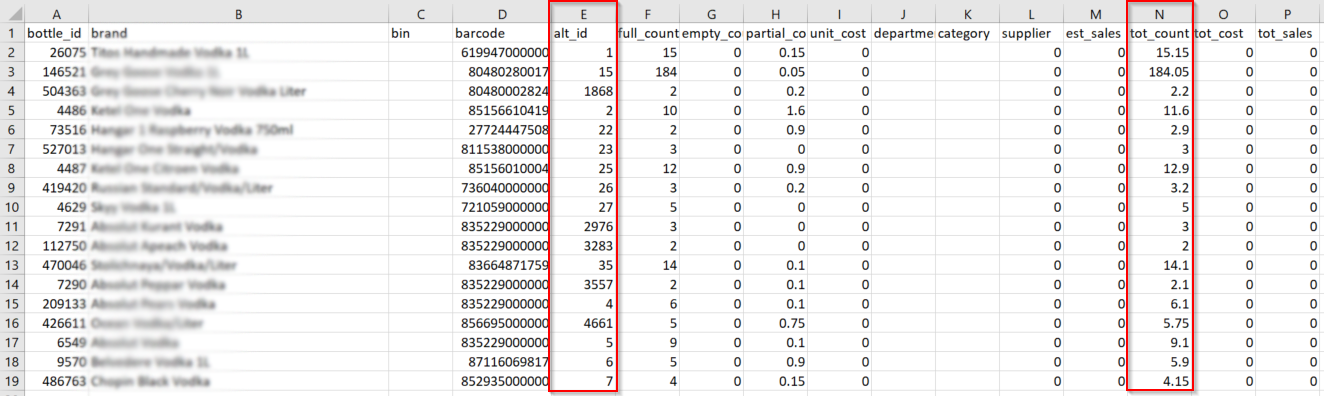This screenshot has width=1324, height=396.
Task: Select bottle_id cell 26075
Action: coord(56,52)
